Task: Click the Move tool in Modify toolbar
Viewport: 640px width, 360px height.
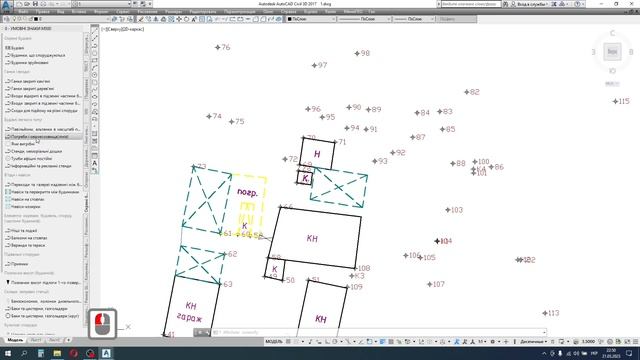Action: click(179, 19)
